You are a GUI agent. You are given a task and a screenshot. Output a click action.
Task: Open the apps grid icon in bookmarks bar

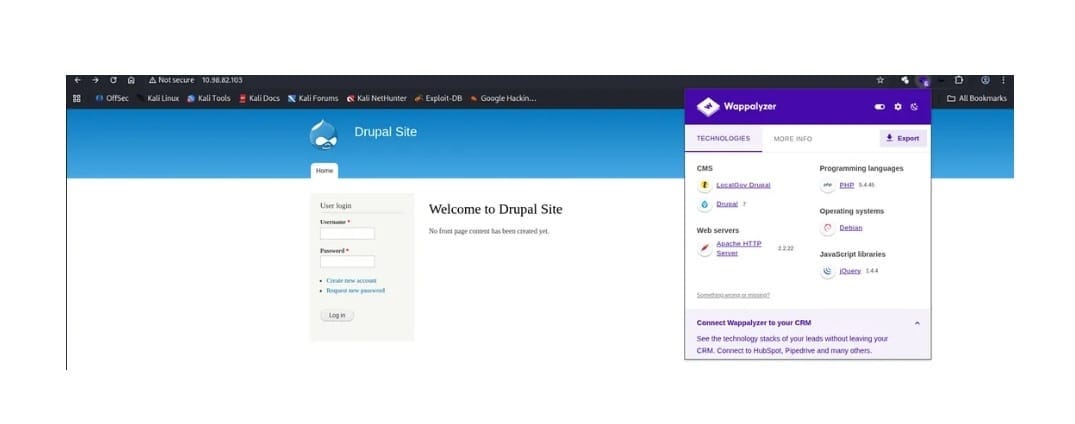click(77, 98)
